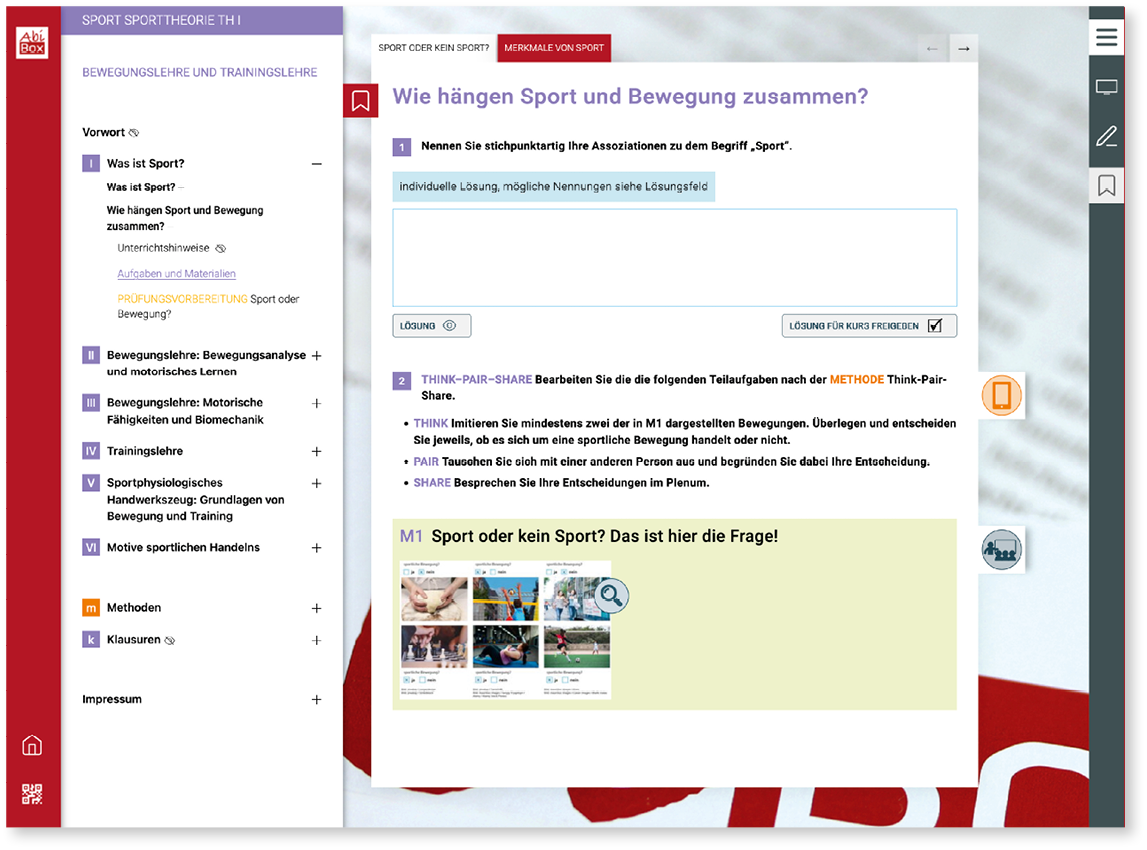Select the pencil annotation tool
The width and height of the screenshot is (1147, 850).
(1106, 137)
